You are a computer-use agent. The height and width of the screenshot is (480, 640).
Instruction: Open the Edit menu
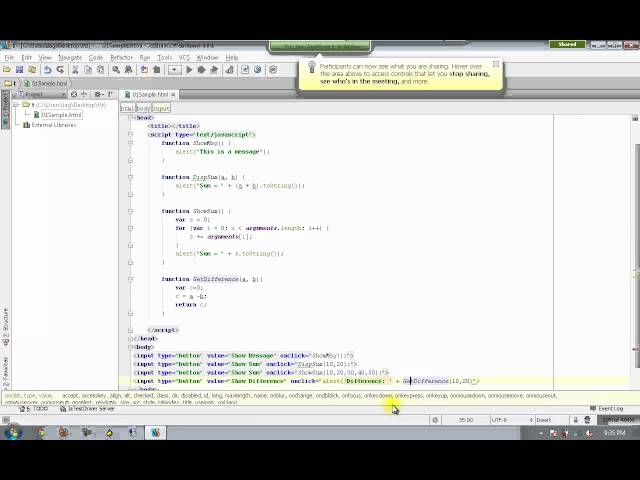[x=27, y=58]
